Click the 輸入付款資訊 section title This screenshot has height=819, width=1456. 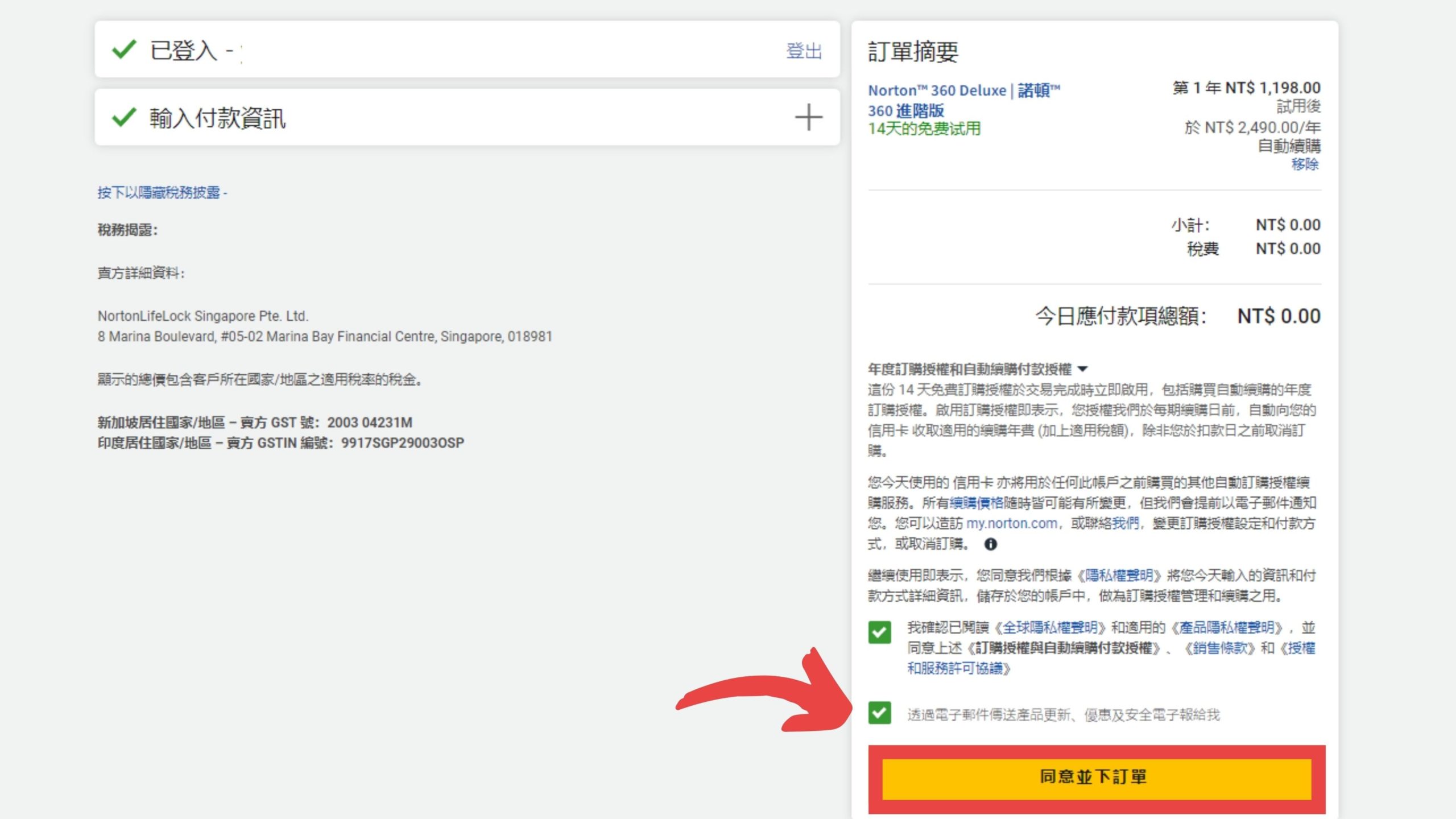(217, 118)
